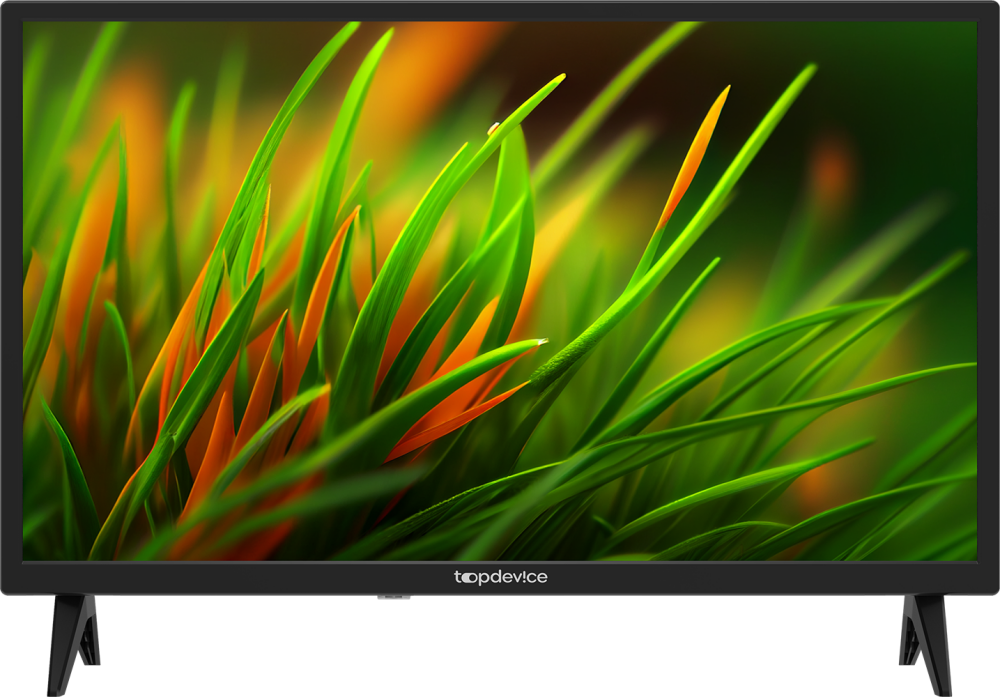The width and height of the screenshot is (1000, 697).
Task: Click the top bezel of the TV
Action: point(500,10)
